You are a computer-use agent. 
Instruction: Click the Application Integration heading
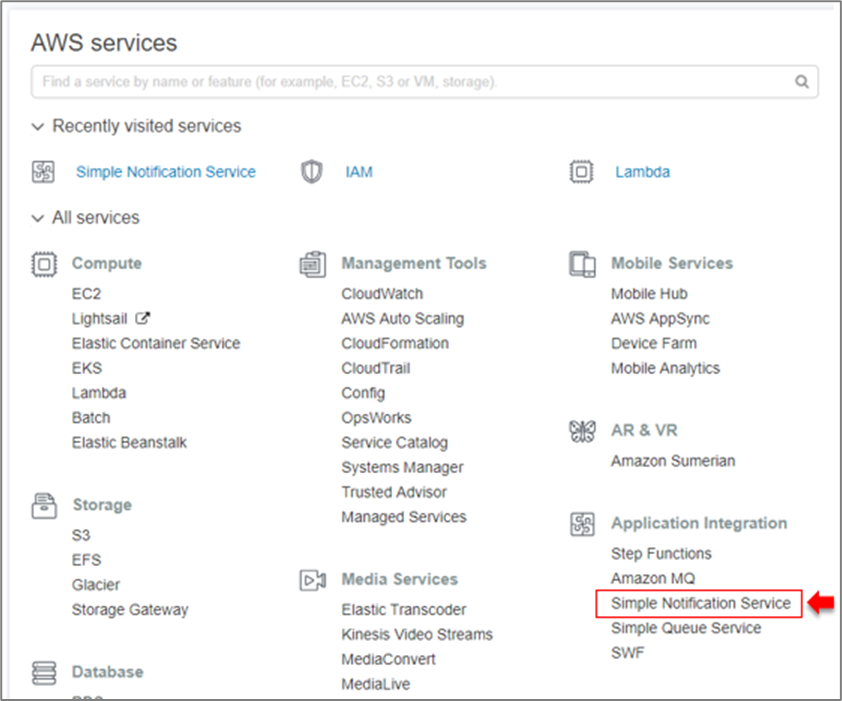pos(699,523)
